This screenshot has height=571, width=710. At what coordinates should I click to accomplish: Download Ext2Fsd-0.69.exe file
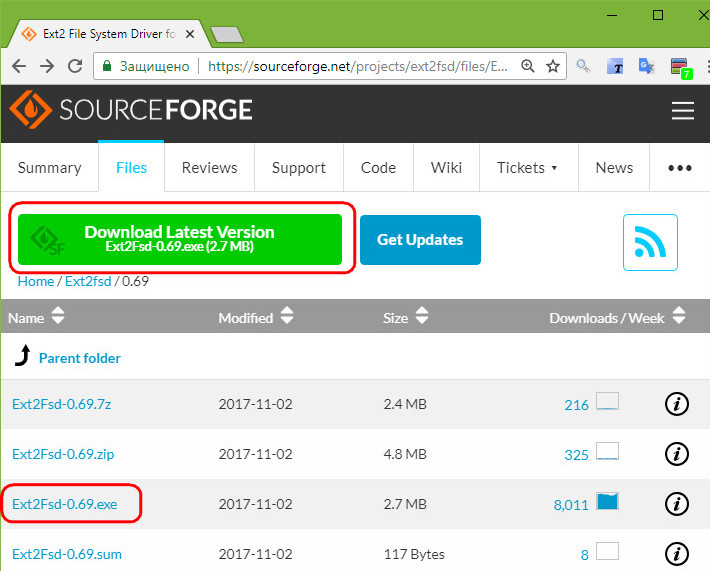click(65, 504)
